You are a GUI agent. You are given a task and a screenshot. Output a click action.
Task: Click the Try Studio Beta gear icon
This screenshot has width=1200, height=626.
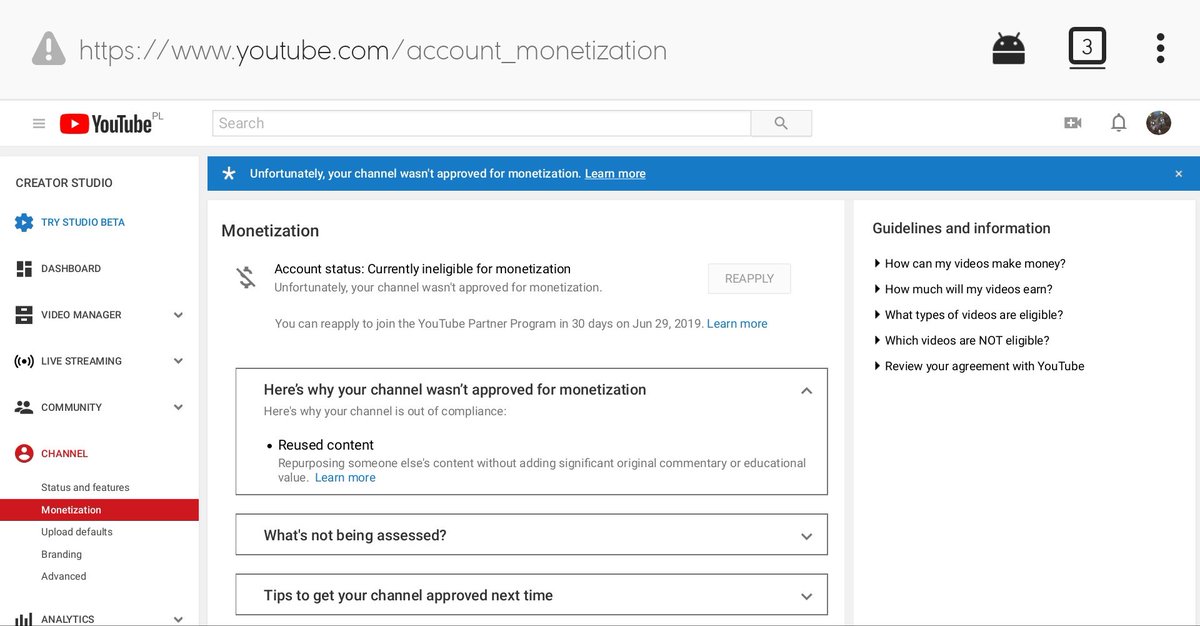pos(24,222)
